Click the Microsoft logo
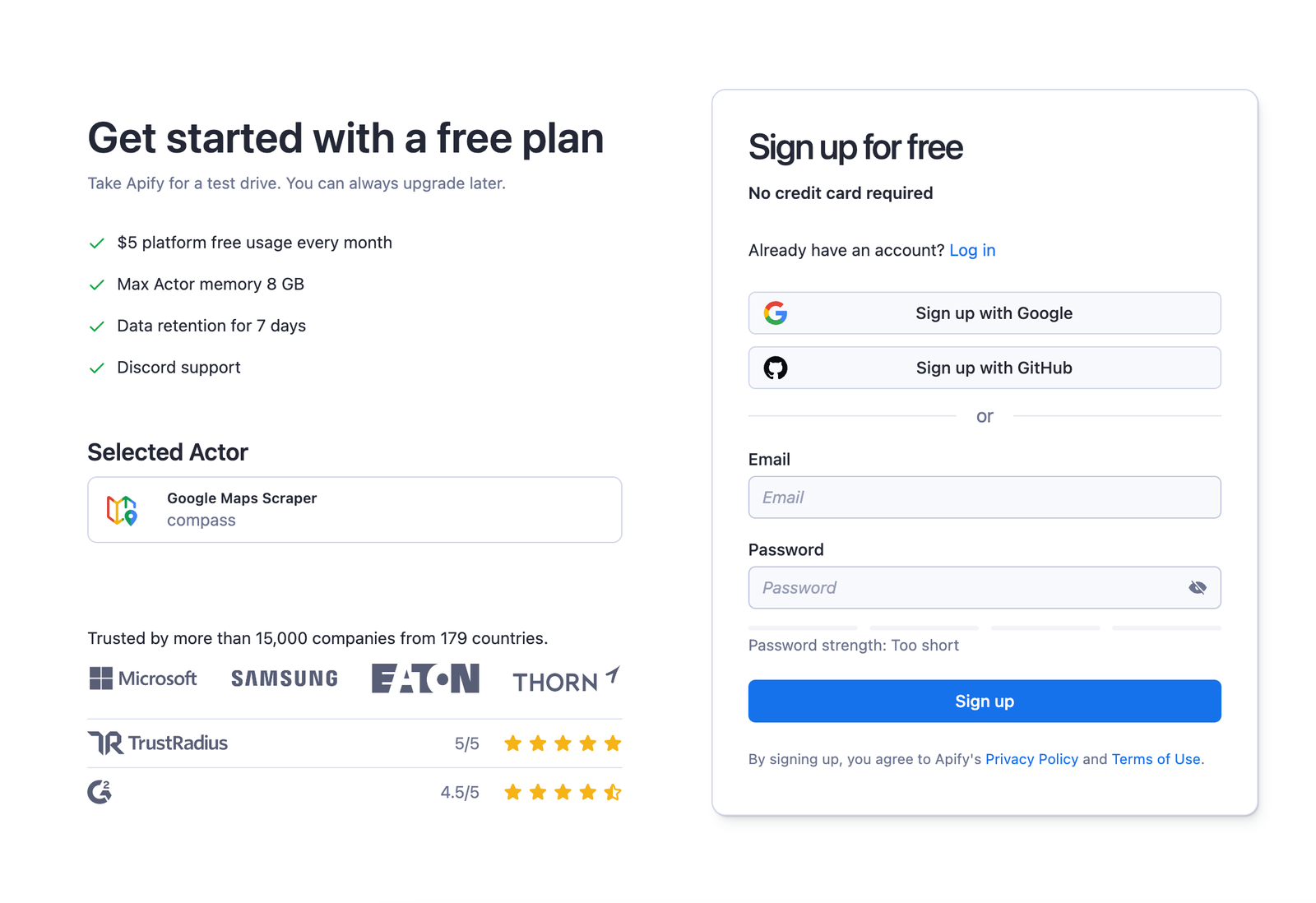Screen dimensions: 1316x903 tap(143, 678)
